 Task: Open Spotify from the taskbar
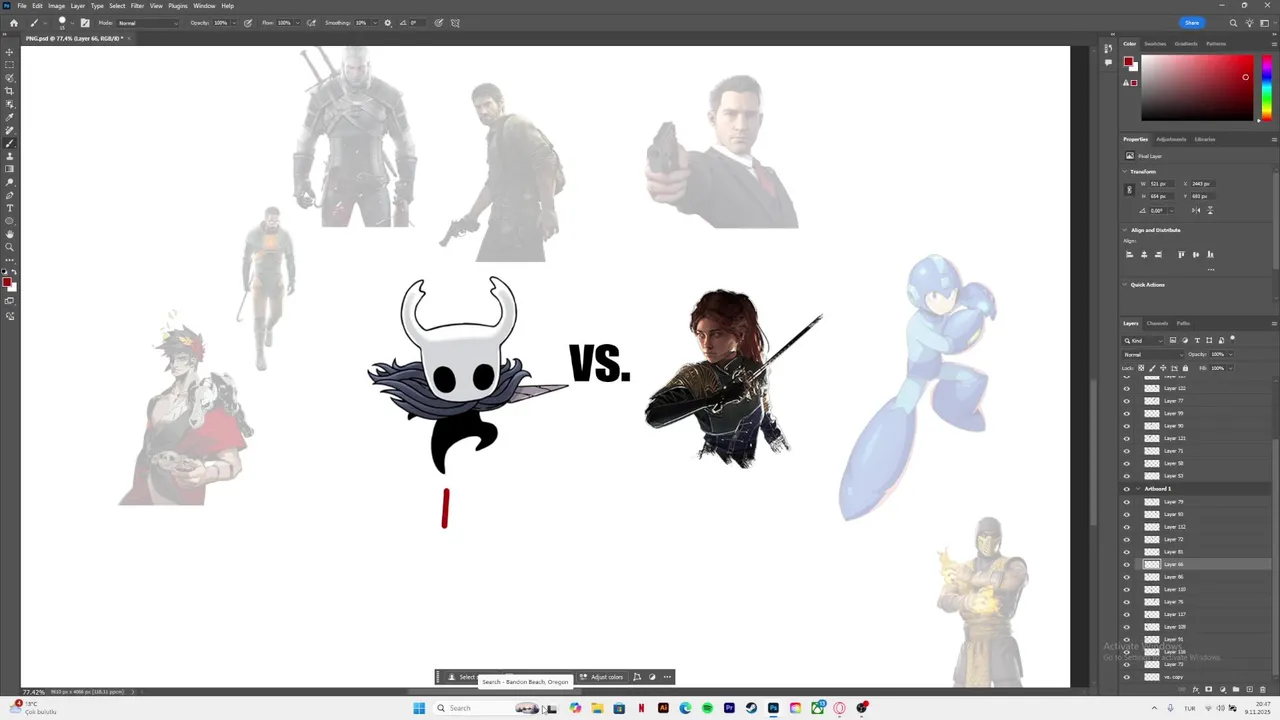coord(707,708)
